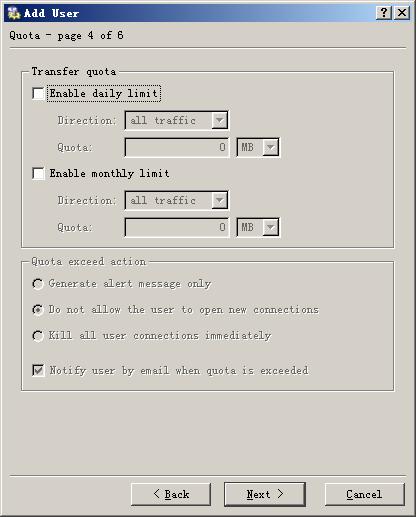Enable the daily limit checkbox
This screenshot has width=416, height=517.
click(38, 93)
